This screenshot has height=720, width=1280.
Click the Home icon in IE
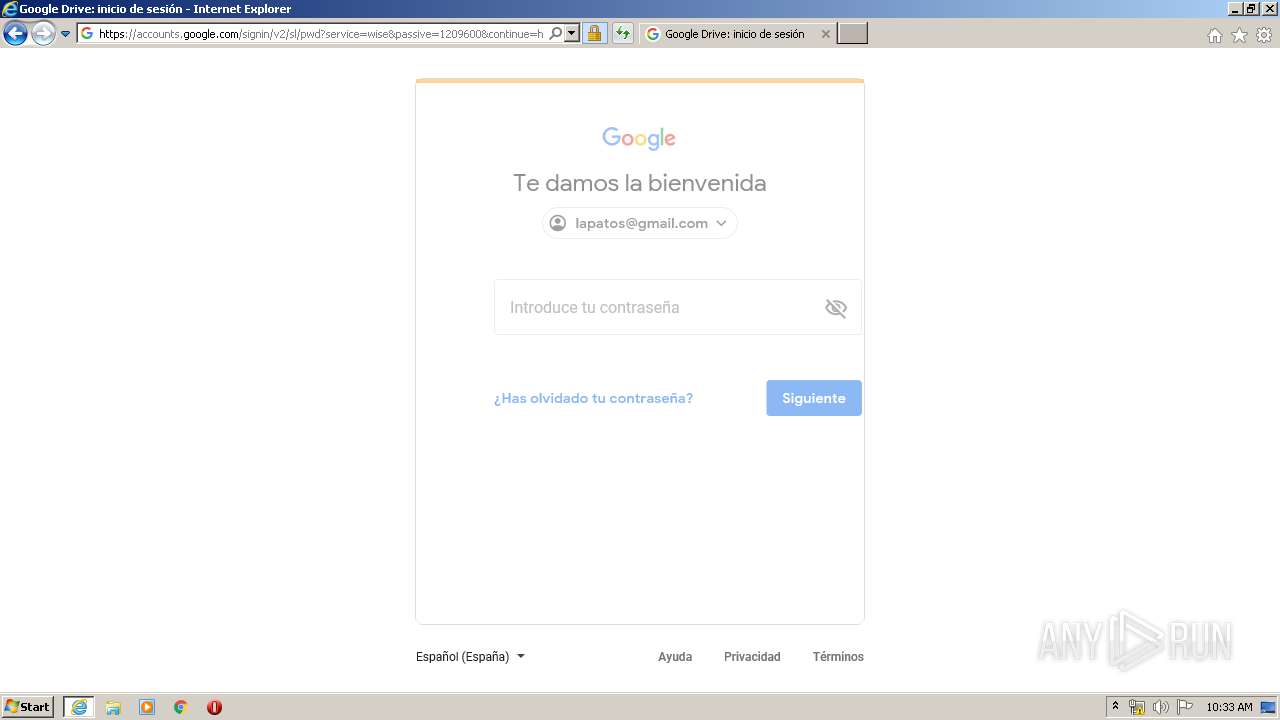1215,35
